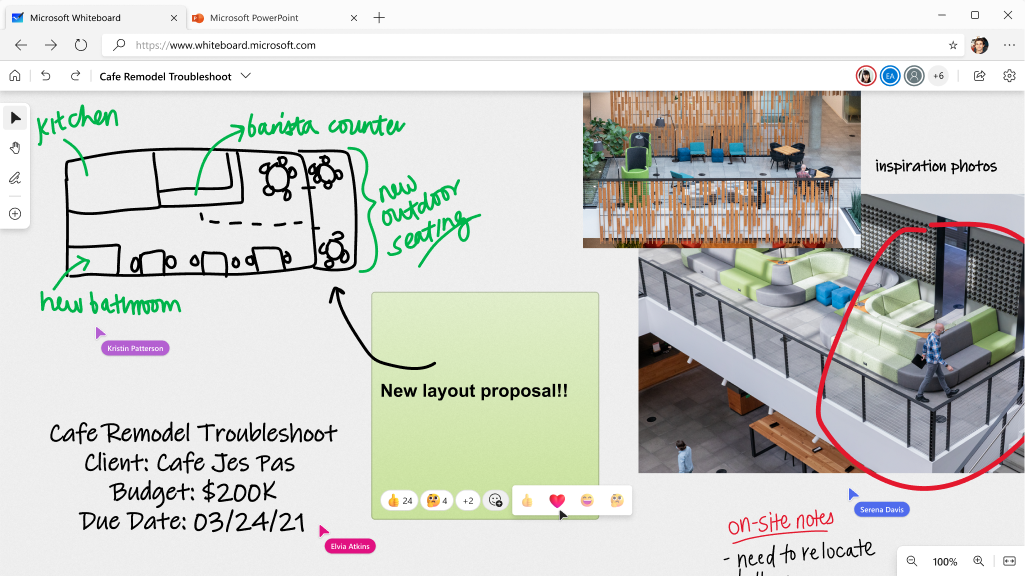The height and width of the screenshot is (577, 1025).
Task: Pick the laughing face reaction
Action: click(x=587, y=501)
